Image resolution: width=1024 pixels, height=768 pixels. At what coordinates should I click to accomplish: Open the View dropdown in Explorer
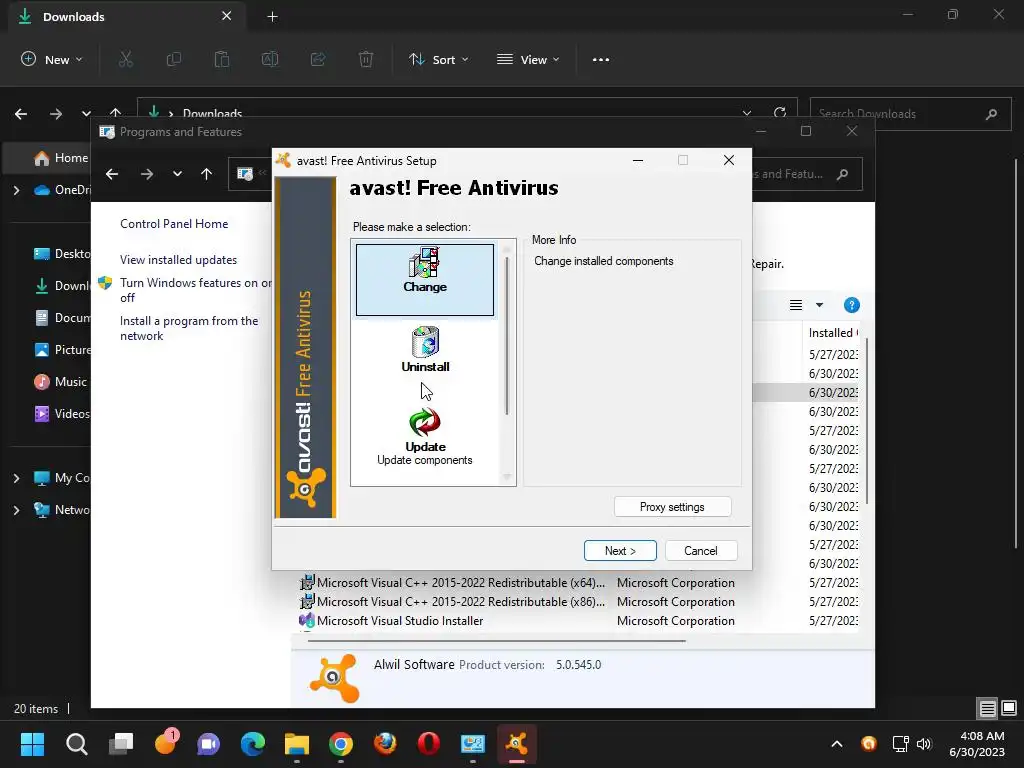tap(528, 59)
